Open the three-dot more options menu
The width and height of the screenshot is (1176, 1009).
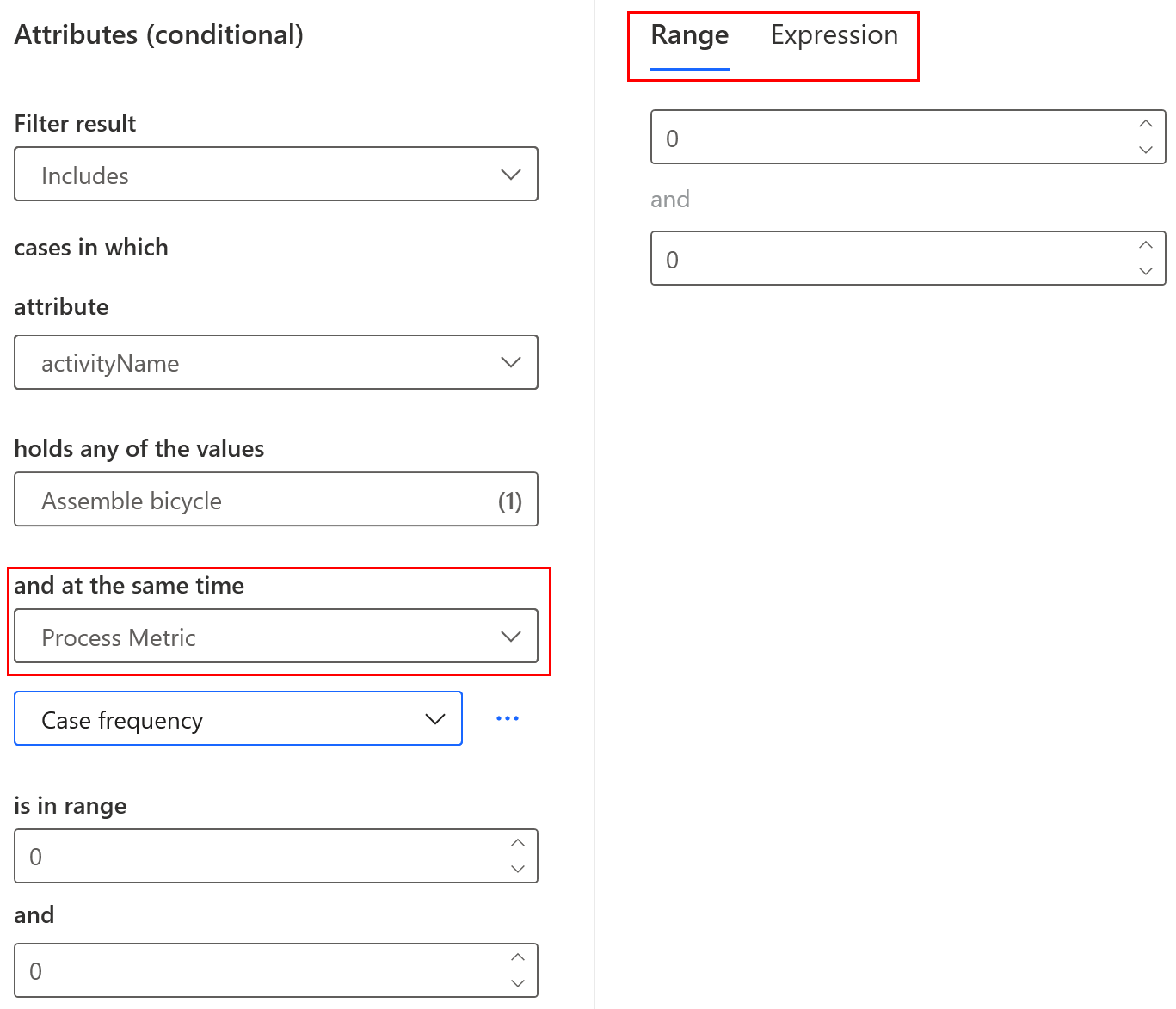click(508, 718)
